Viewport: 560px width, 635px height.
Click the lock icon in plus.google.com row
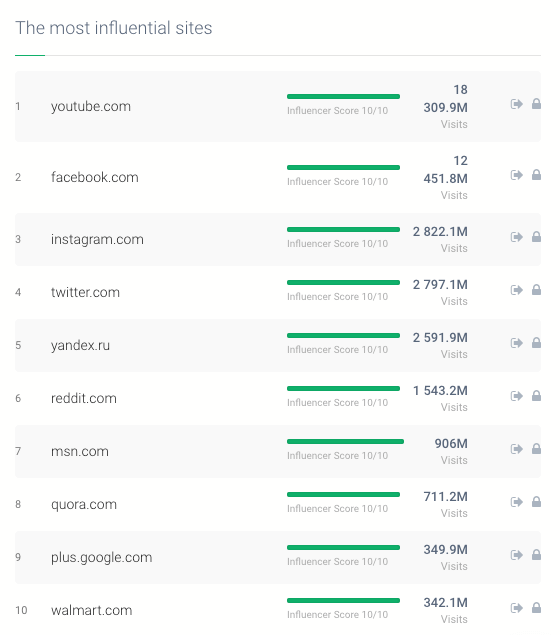pos(536,554)
